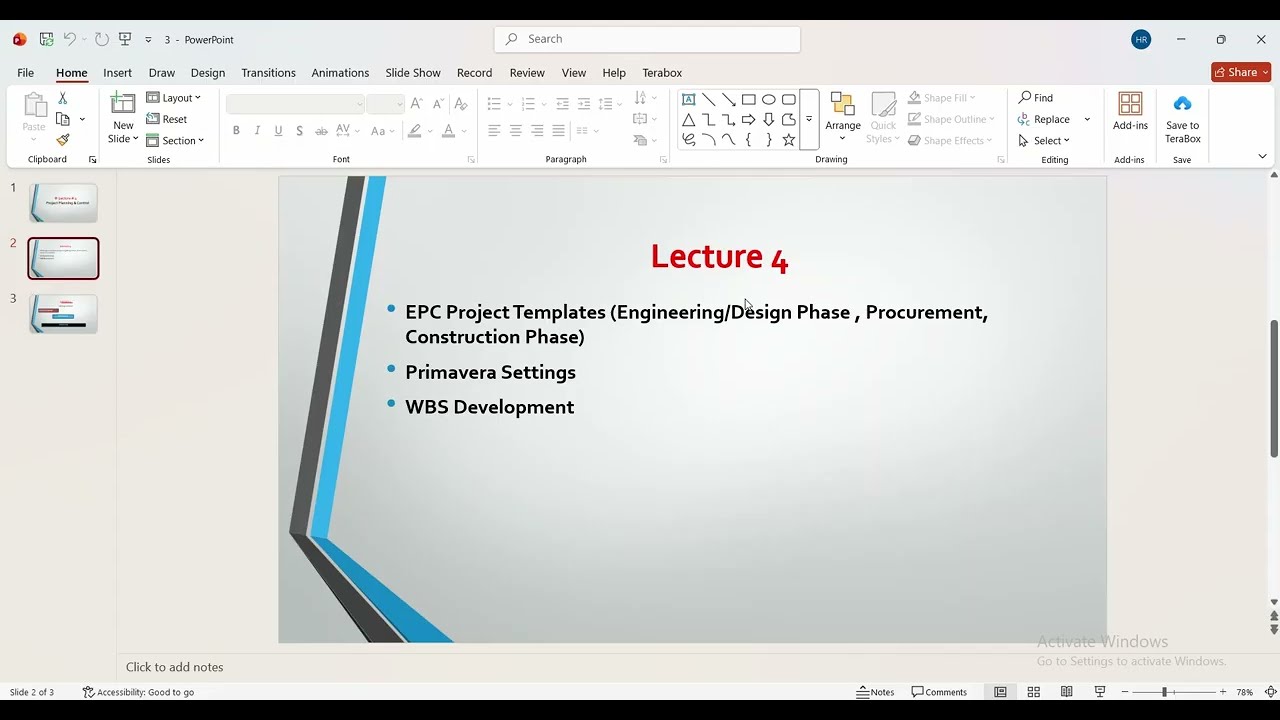The width and height of the screenshot is (1280, 720).
Task: Toggle italic formatting
Action: 257,131
